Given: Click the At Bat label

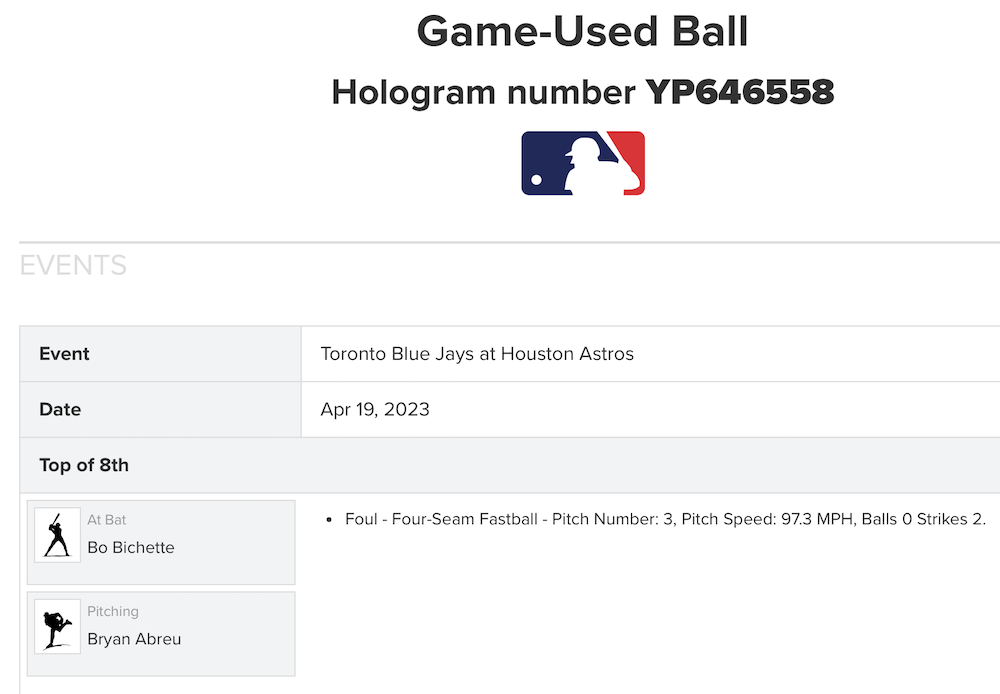Looking at the screenshot, I should click(107, 520).
